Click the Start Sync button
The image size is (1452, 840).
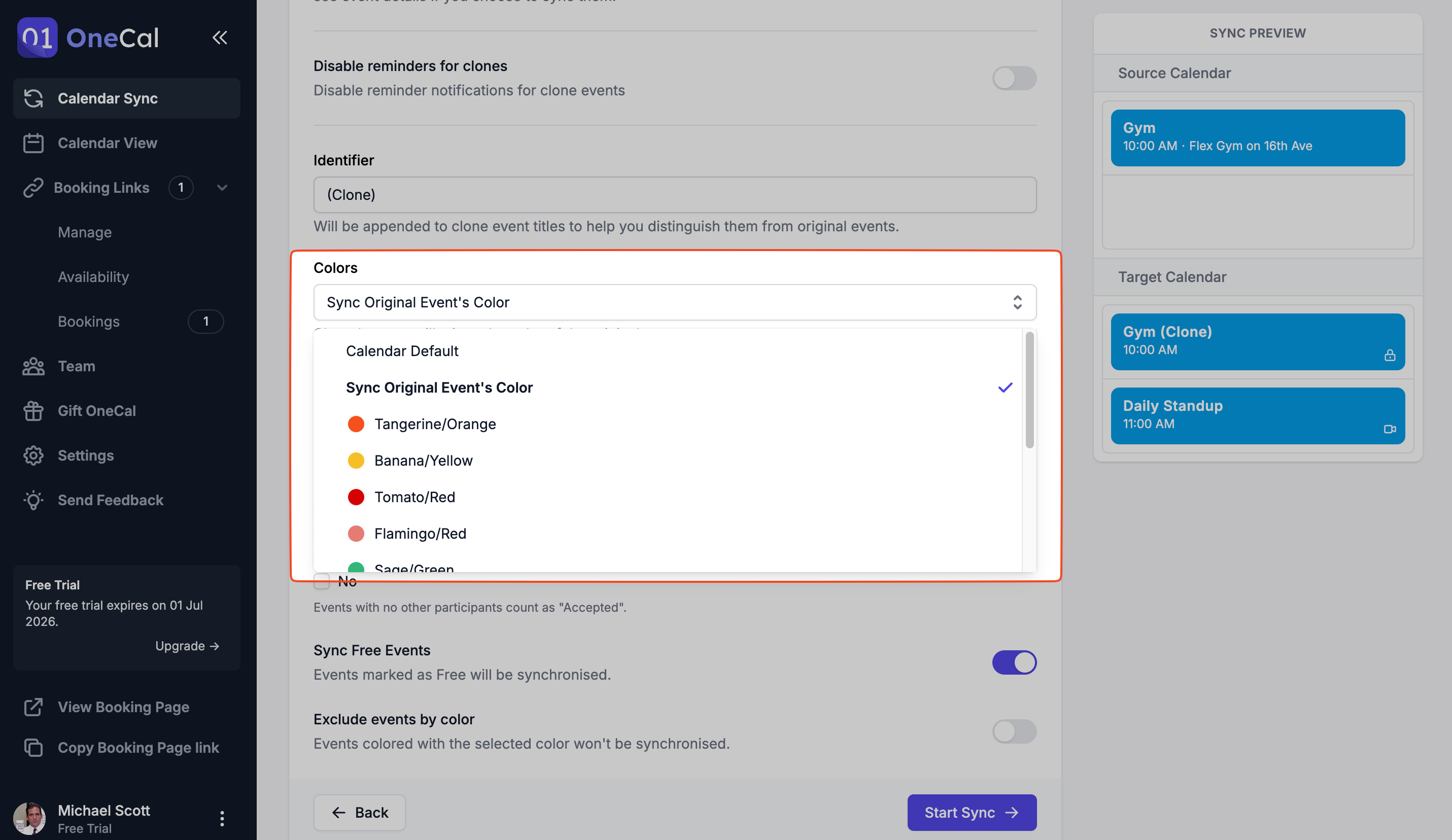[x=972, y=812]
